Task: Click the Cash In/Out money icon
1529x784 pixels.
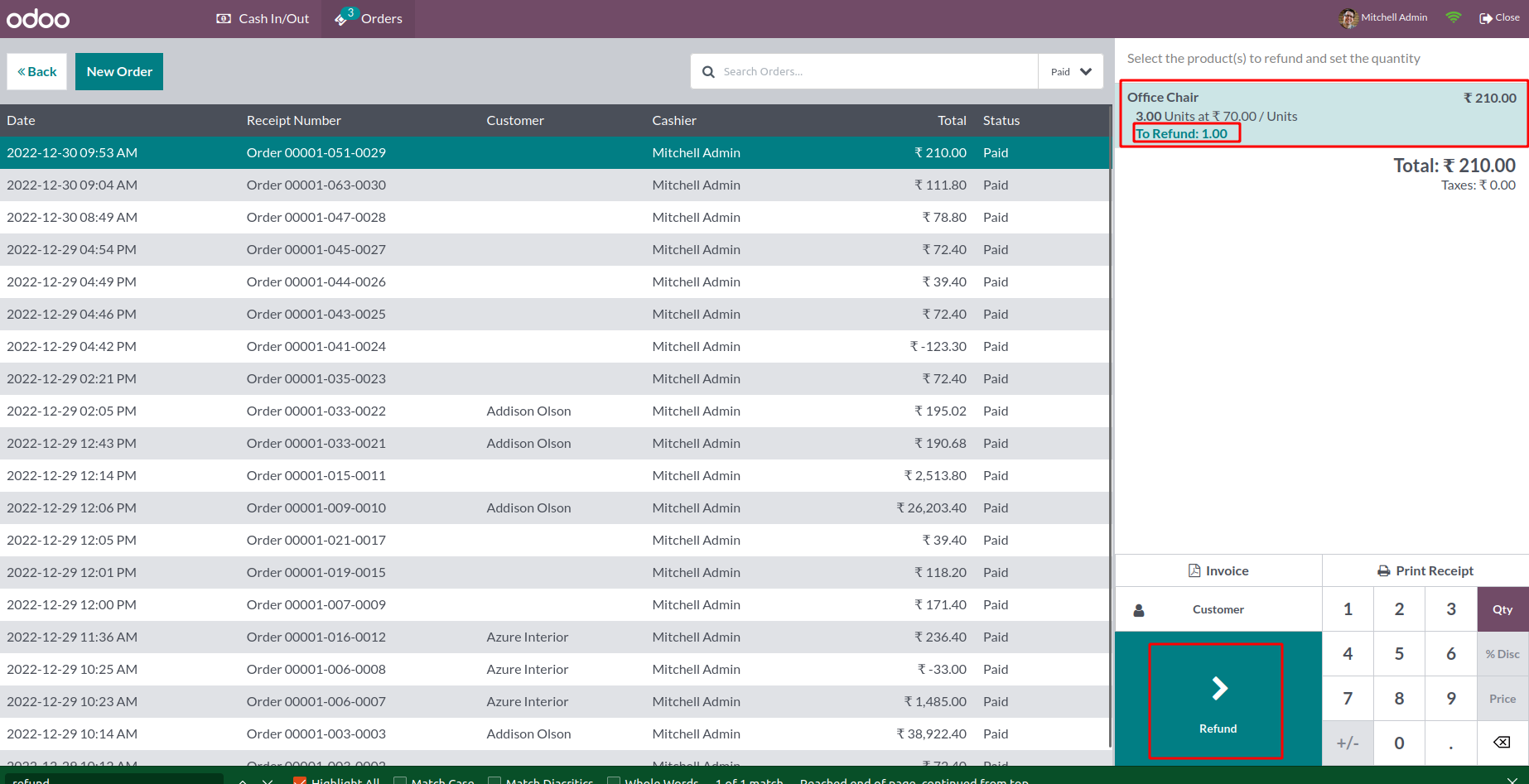Action: click(x=224, y=18)
